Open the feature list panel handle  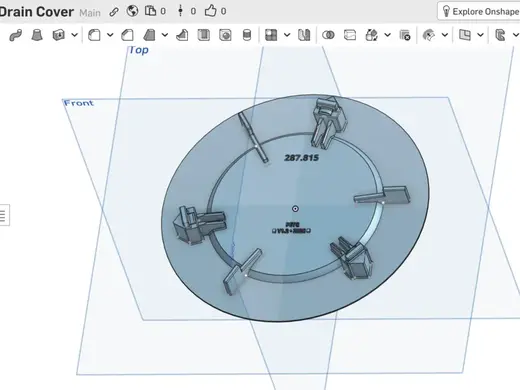(4, 215)
